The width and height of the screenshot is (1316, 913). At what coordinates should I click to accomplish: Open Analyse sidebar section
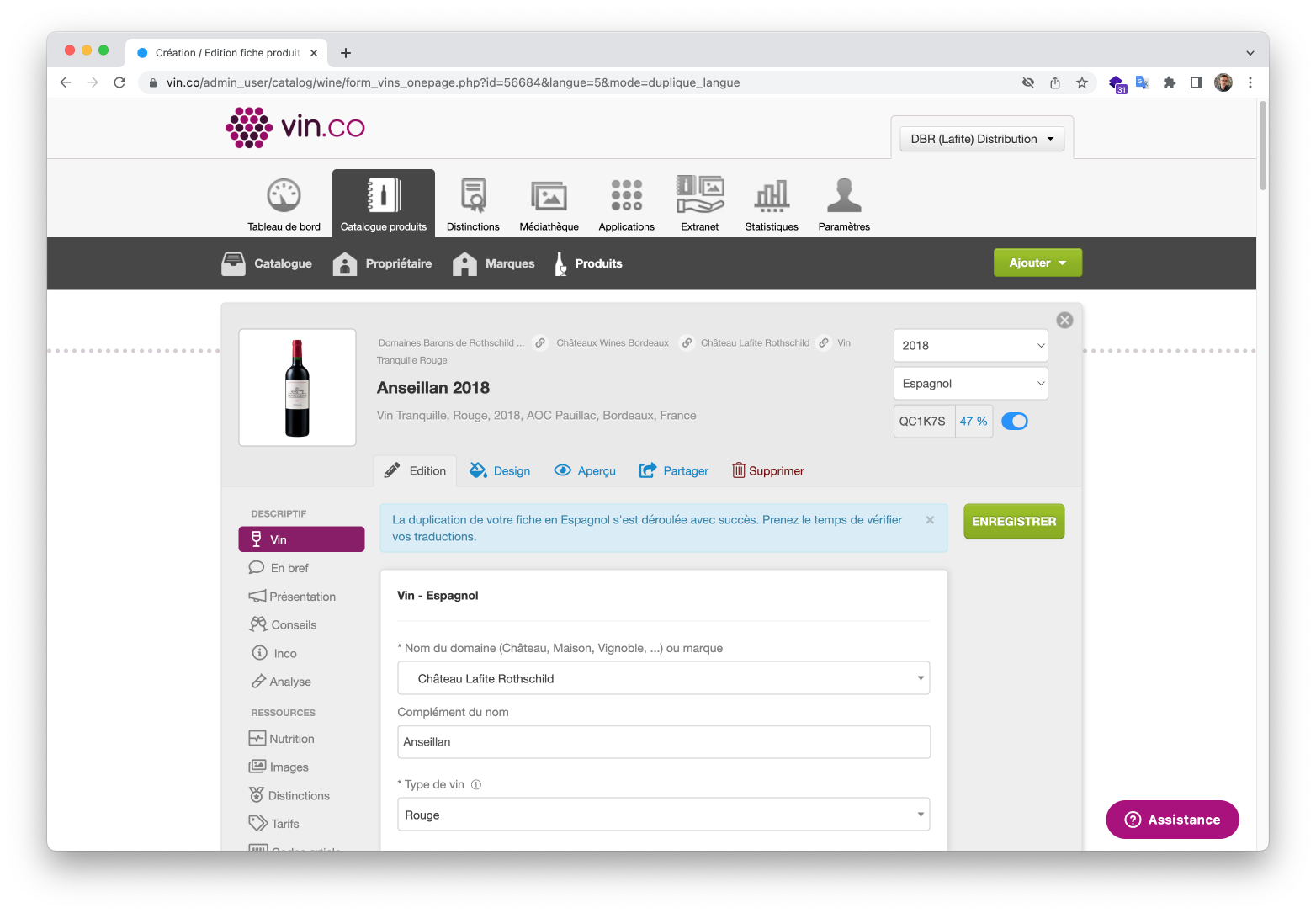pyautogui.click(x=282, y=682)
